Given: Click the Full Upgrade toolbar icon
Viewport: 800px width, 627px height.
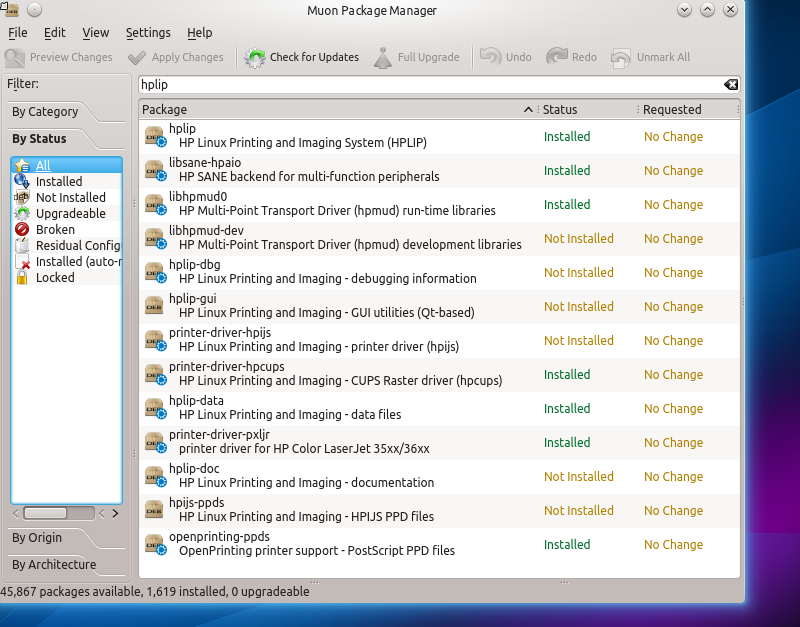Looking at the screenshot, I should coord(383,58).
